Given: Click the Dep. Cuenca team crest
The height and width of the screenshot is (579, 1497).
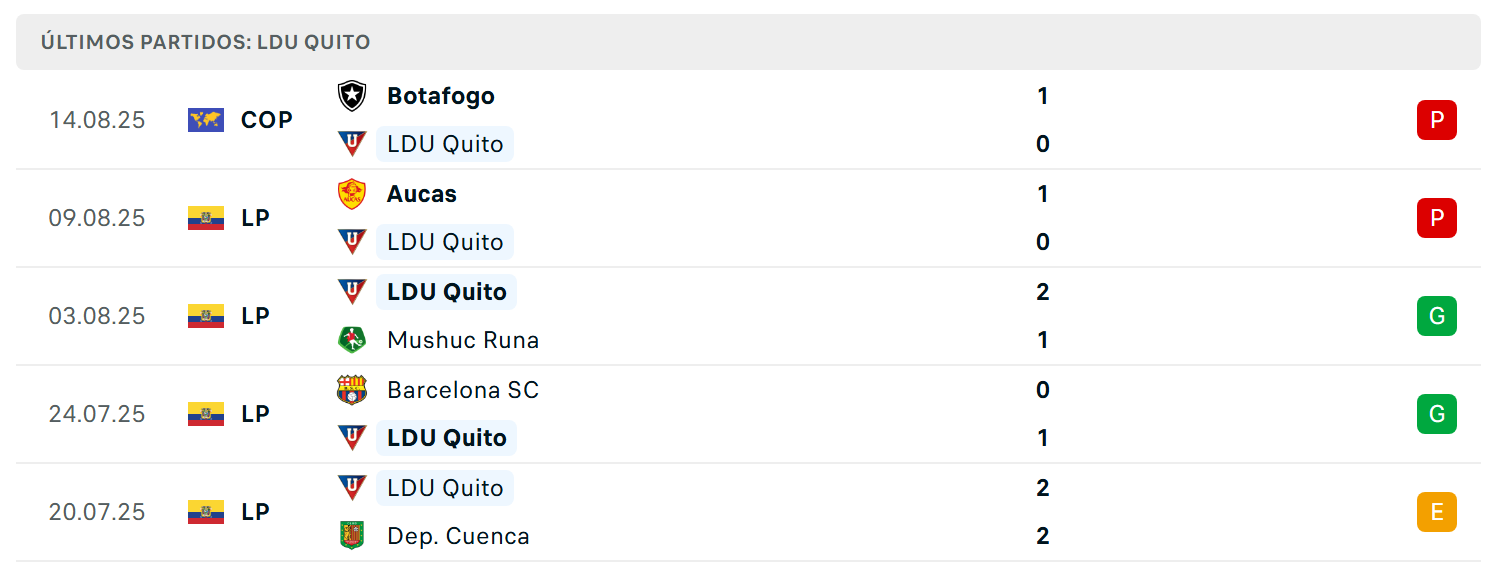Looking at the screenshot, I should tap(352, 536).
